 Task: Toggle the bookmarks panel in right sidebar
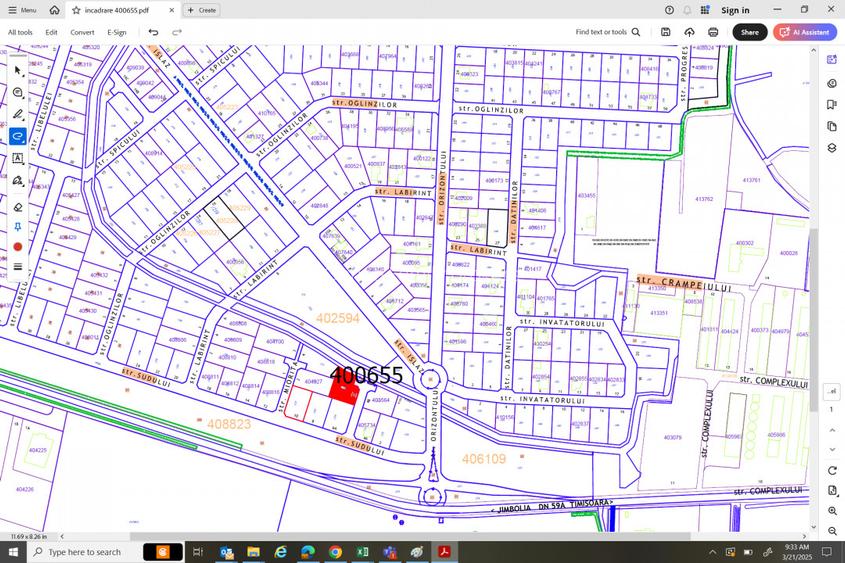pyautogui.click(x=832, y=104)
